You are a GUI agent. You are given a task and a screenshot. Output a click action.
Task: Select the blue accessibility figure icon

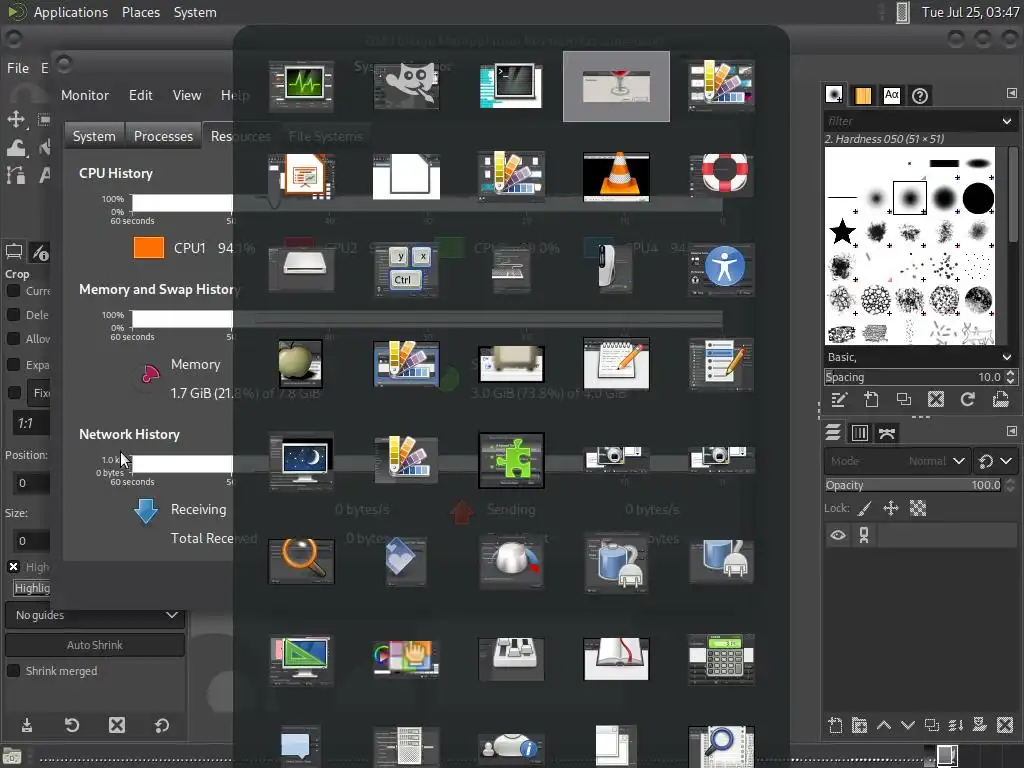coord(722,269)
